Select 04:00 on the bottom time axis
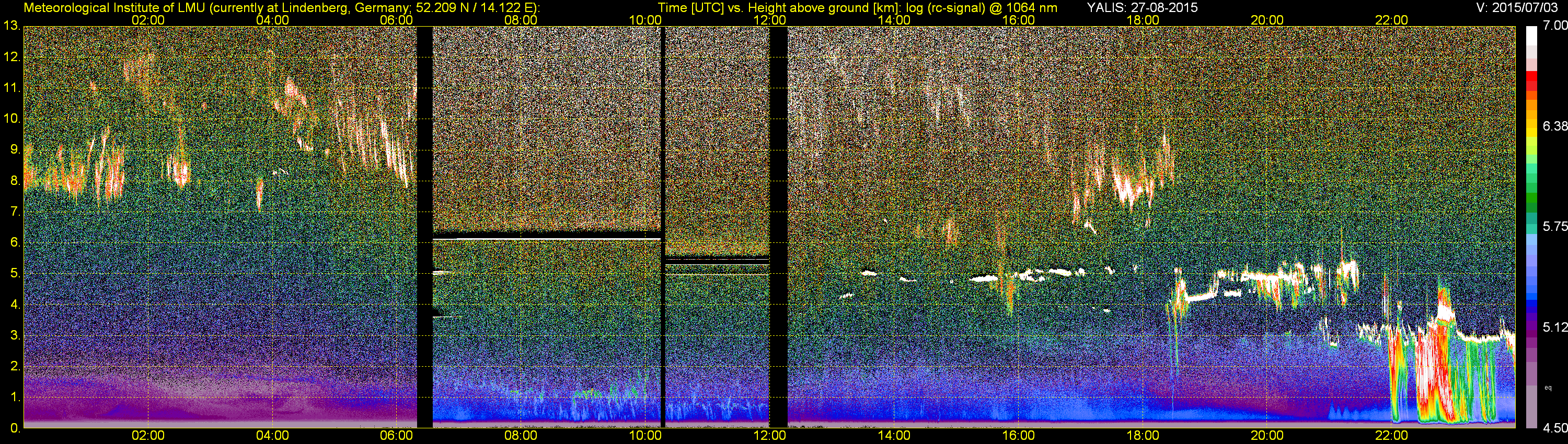Screen dimensions: 1568x444 tap(272, 436)
